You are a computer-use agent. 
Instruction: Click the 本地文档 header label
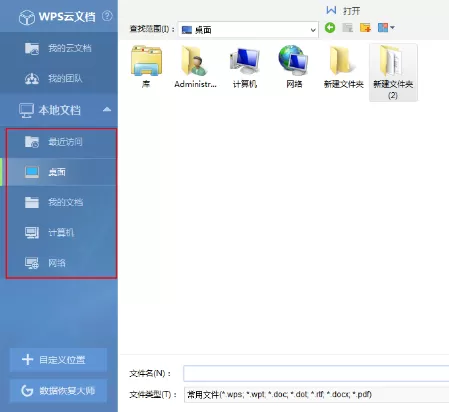(60, 110)
